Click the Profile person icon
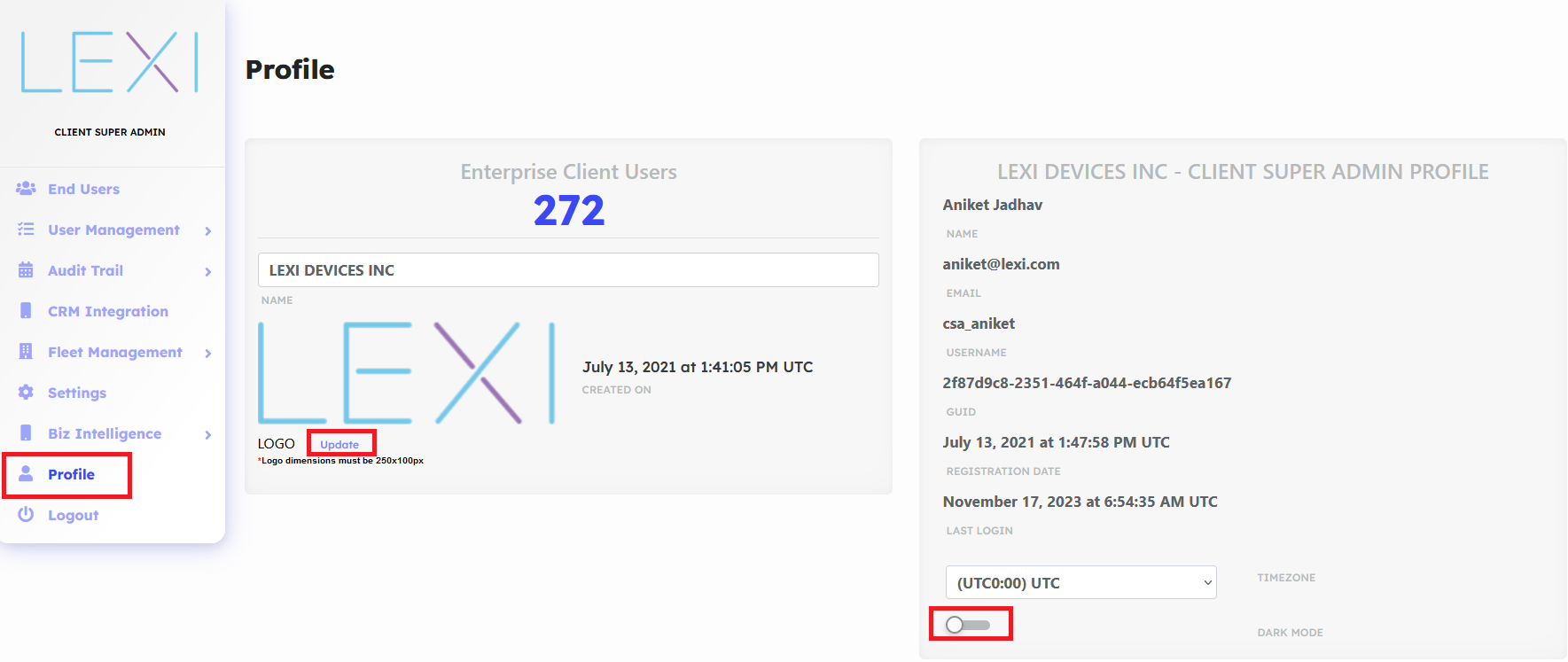 pyautogui.click(x=26, y=474)
